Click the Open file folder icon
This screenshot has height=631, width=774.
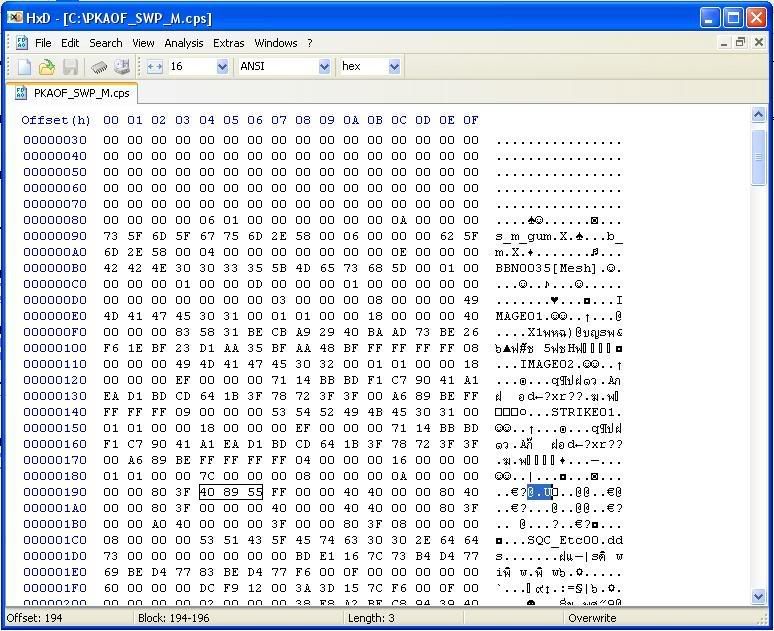[x=47, y=67]
